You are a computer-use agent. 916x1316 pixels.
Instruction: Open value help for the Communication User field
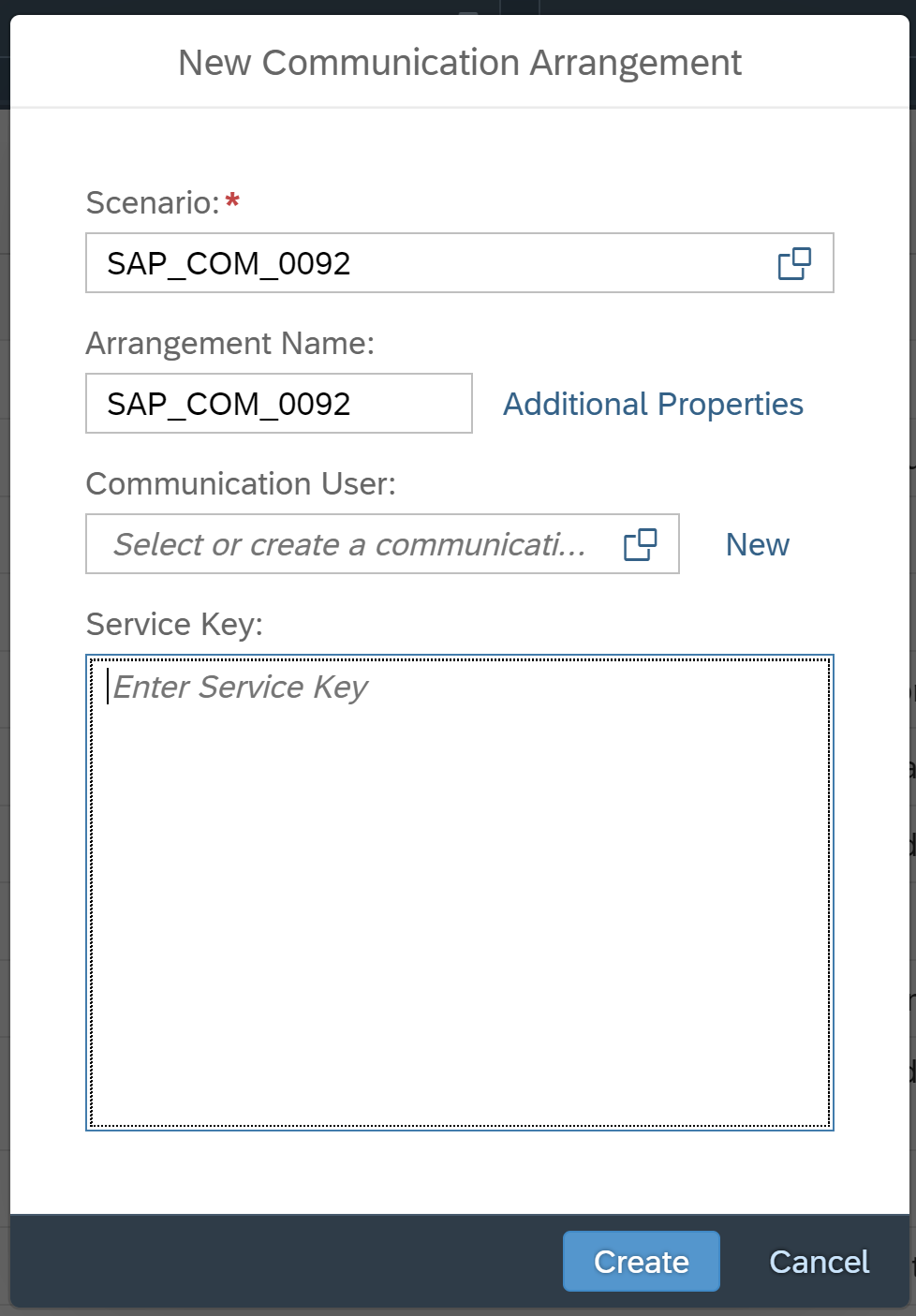(641, 544)
